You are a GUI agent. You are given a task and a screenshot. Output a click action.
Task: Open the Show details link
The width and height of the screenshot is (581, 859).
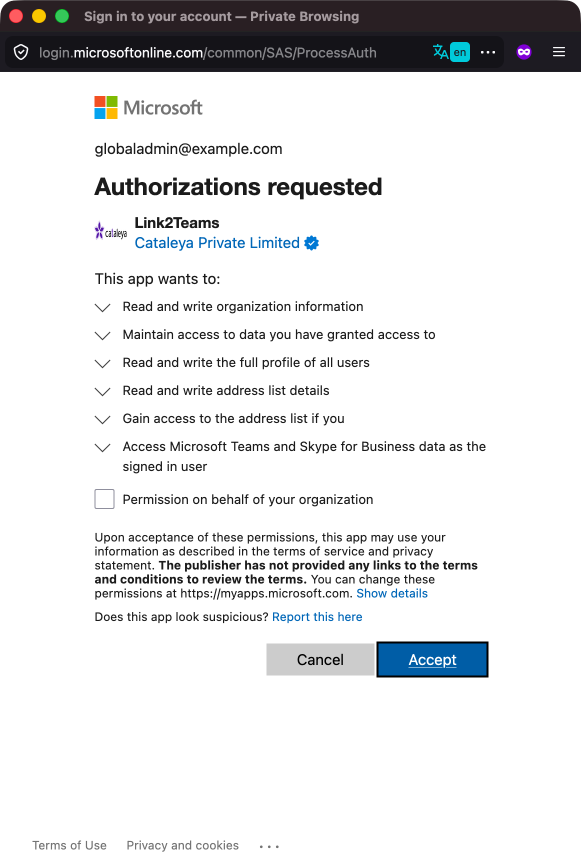point(392,593)
